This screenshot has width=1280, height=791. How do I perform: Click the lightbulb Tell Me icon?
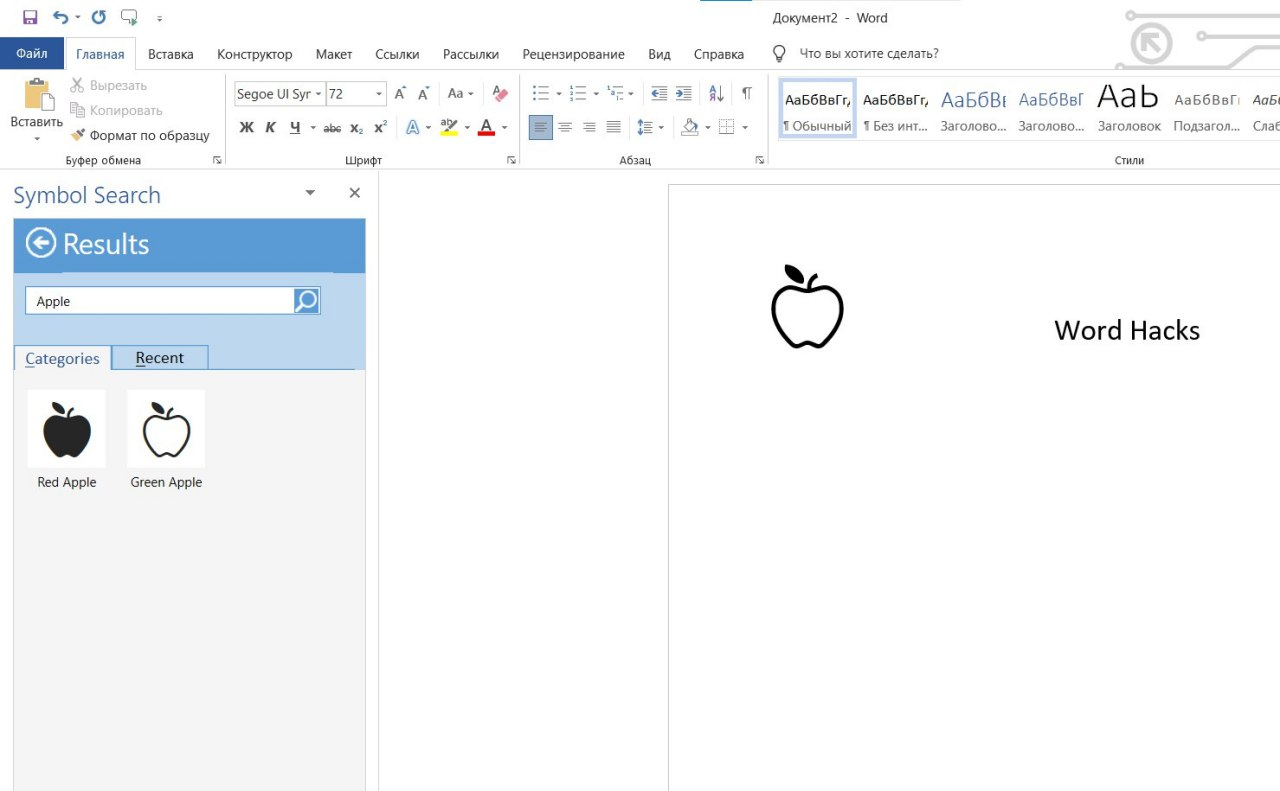point(779,54)
